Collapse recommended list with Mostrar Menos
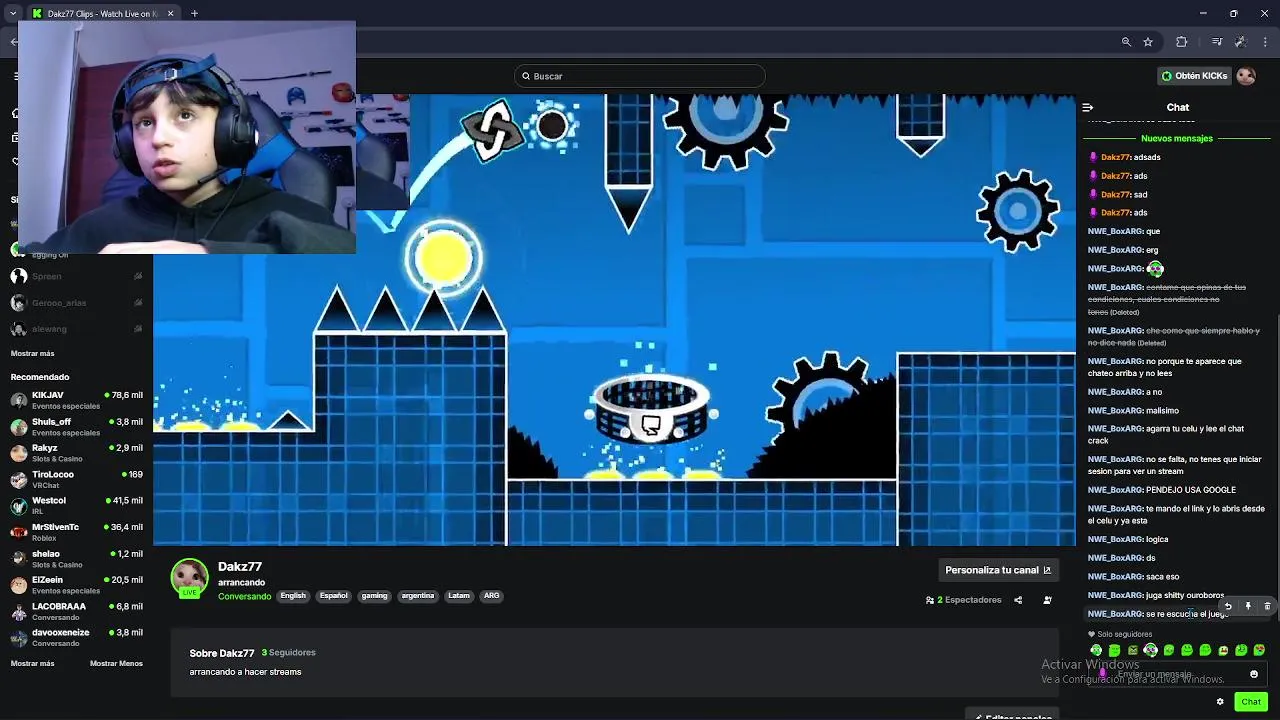The width and height of the screenshot is (1280, 720). click(x=116, y=663)
